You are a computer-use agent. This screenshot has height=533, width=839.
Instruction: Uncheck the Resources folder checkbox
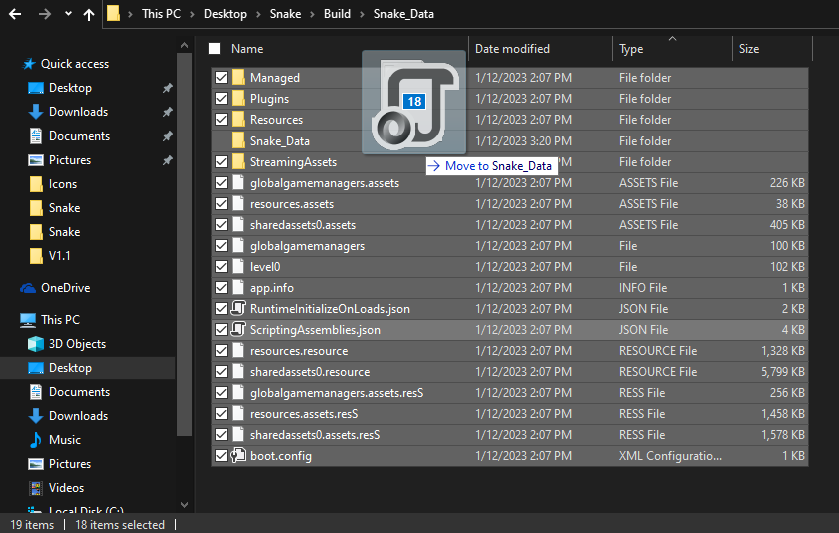pyautogui.click(x=222, y=119)
